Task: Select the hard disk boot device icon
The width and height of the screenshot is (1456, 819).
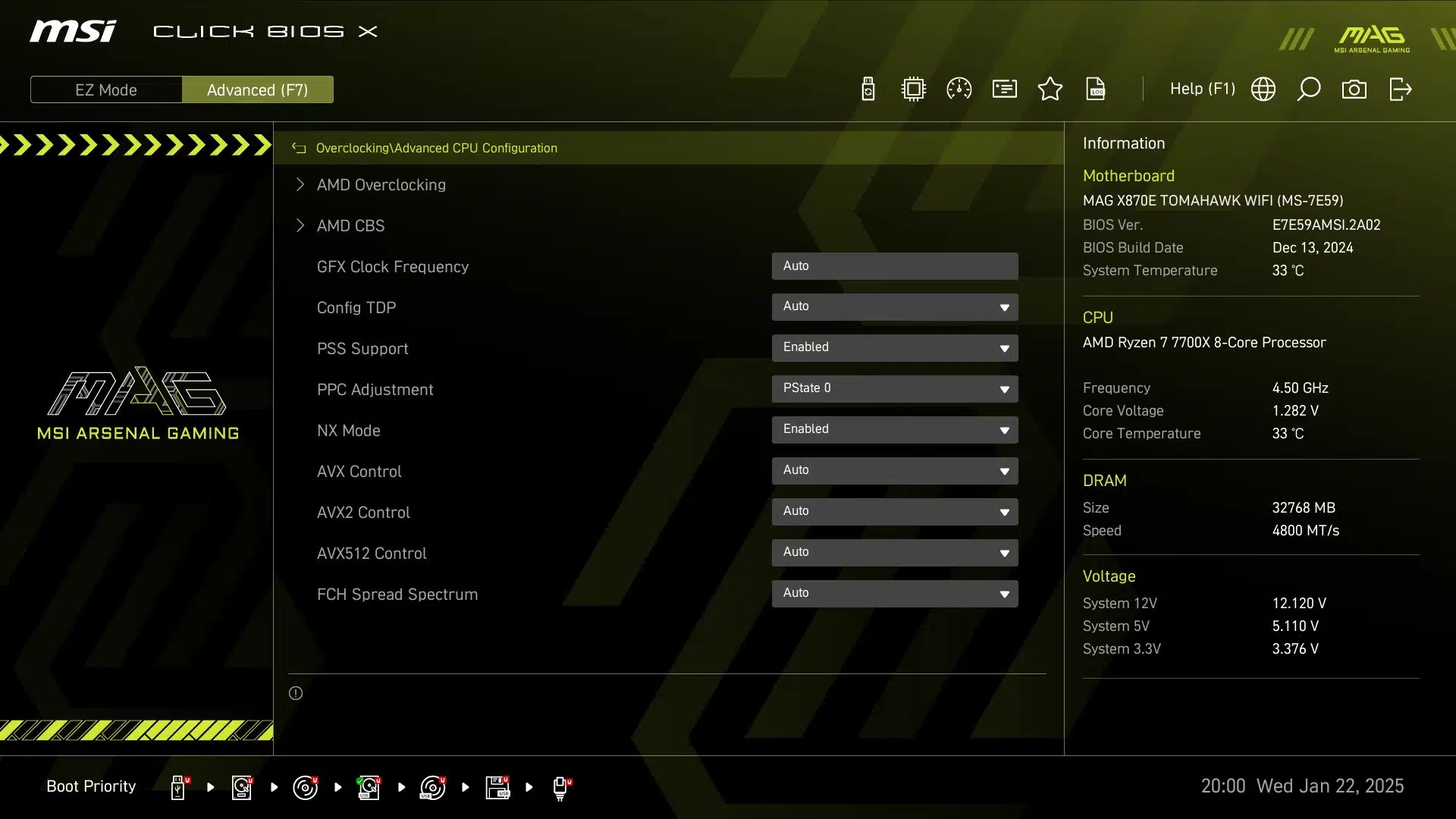Action: pos(243,787)
